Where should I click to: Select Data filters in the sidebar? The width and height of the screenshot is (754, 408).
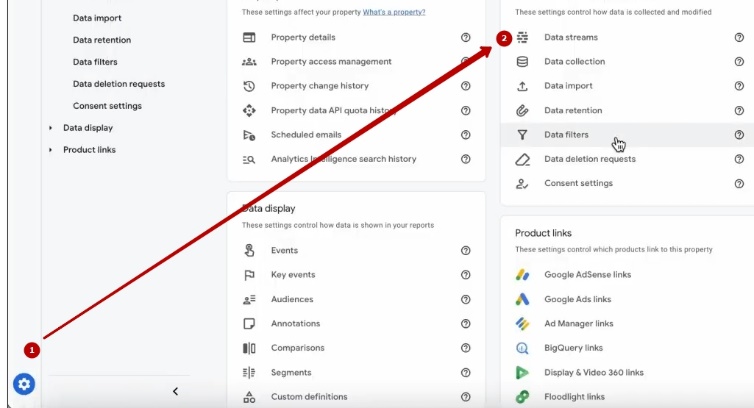[95, 62]
